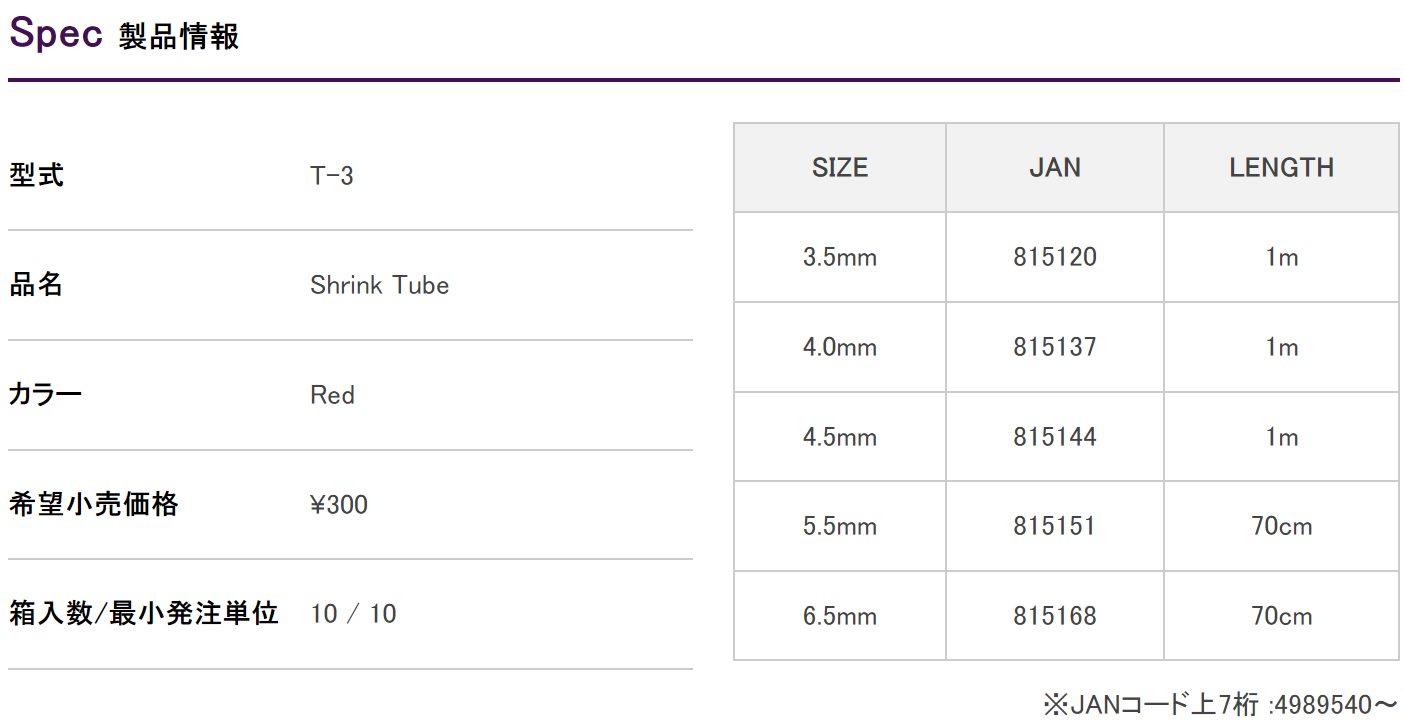
Task: Click JAN code 815120
Action: click(x=1055, y=257)
